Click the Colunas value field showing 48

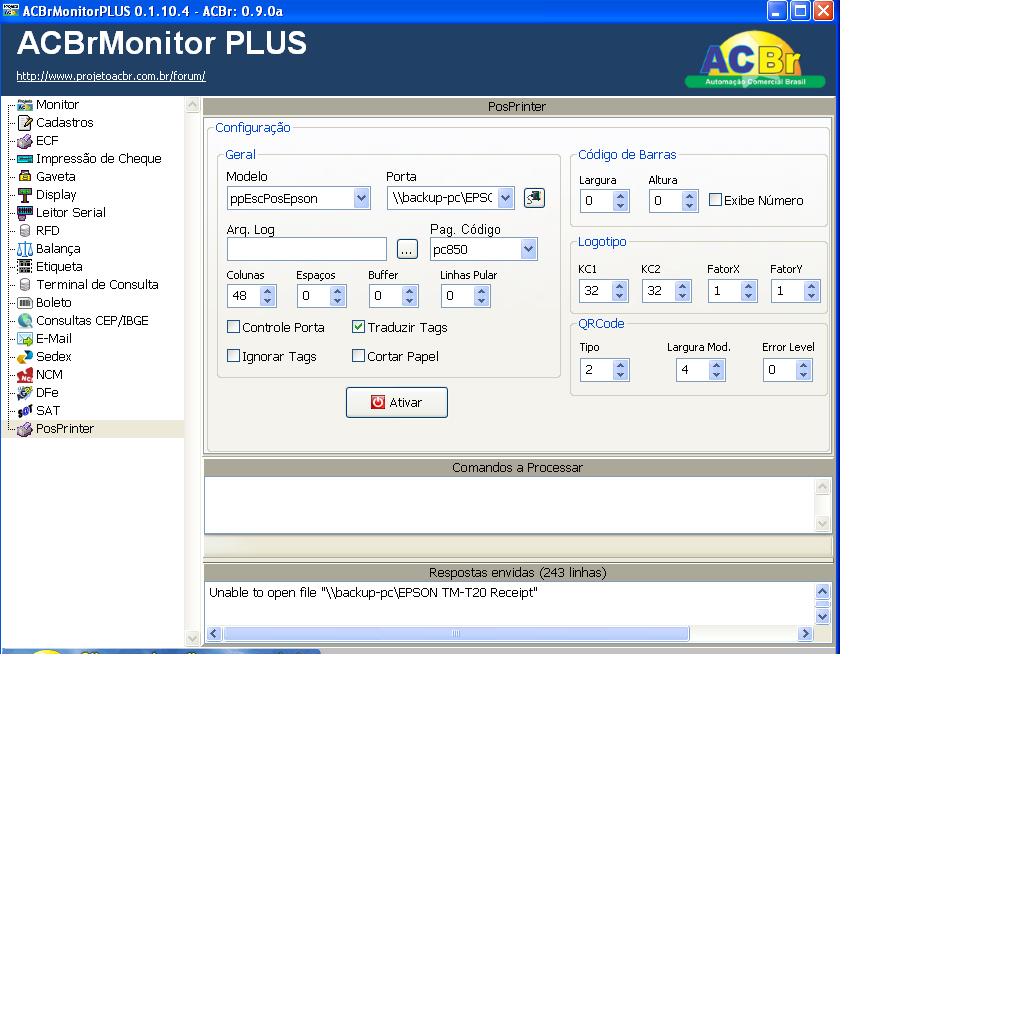point(243,296)
